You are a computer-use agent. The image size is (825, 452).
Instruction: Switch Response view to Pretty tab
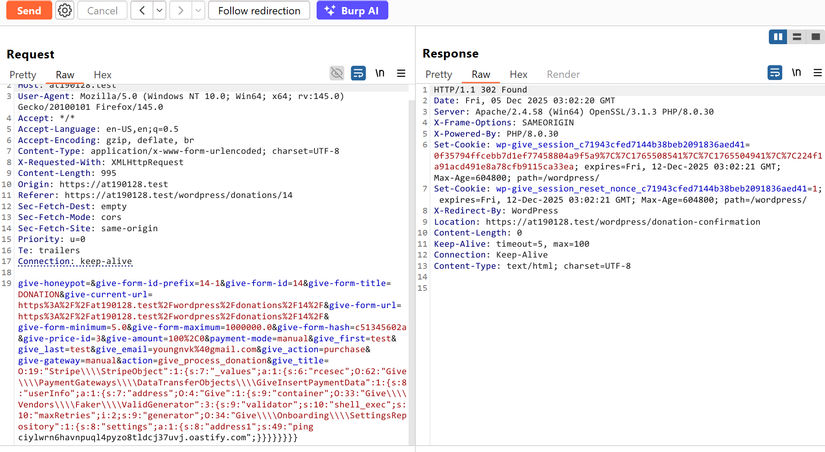439,74
